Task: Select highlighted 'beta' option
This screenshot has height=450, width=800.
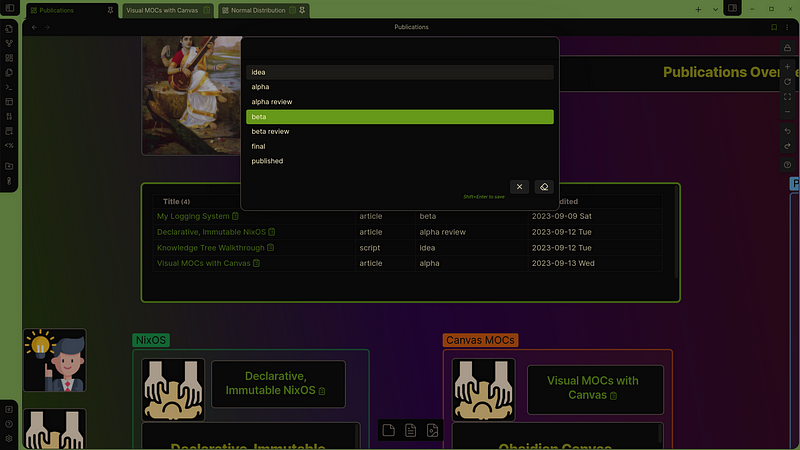Action: [399, 117]
